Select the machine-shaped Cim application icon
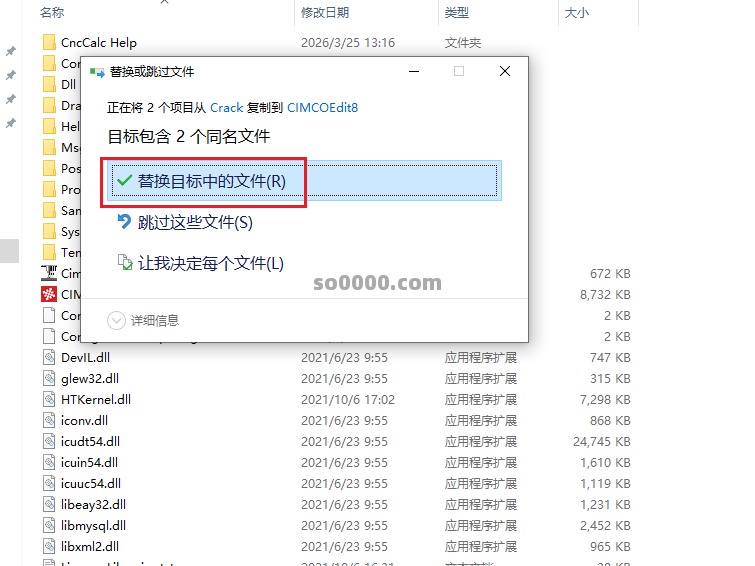 (49, 273)
